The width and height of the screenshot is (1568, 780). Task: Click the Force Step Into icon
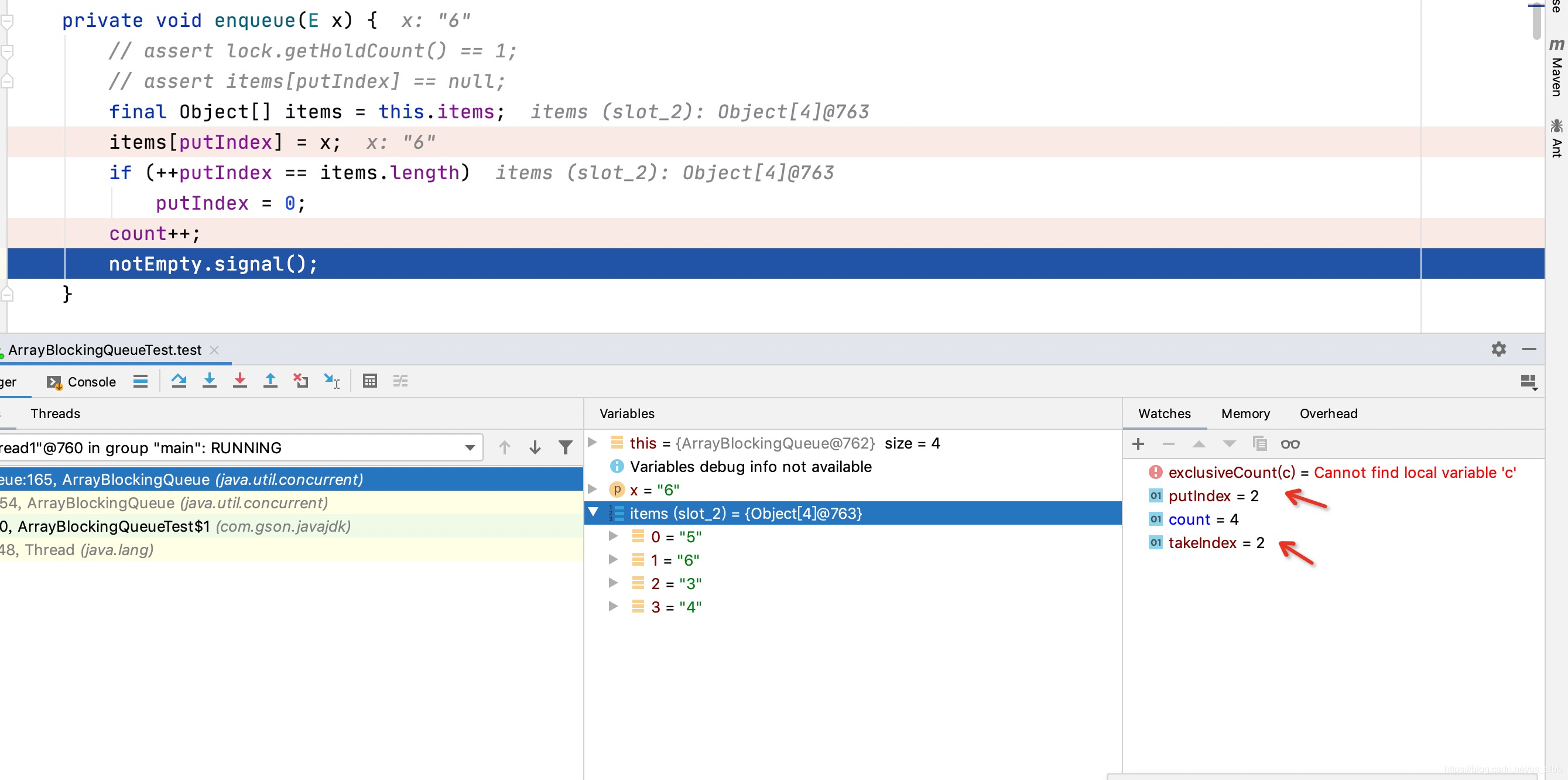point(240,381)
